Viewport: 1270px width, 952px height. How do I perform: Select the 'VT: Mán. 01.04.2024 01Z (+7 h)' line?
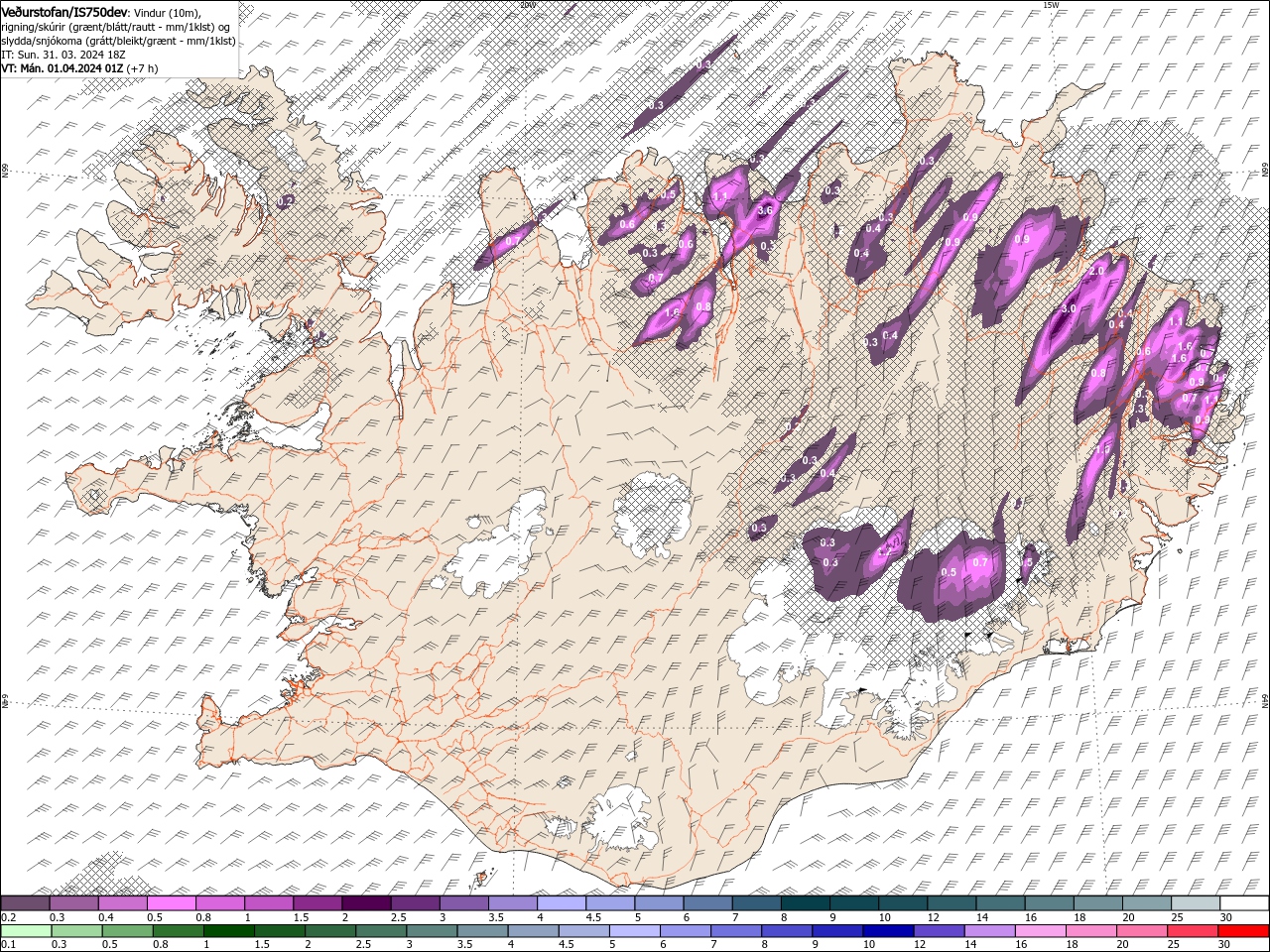tap(80, 68)
